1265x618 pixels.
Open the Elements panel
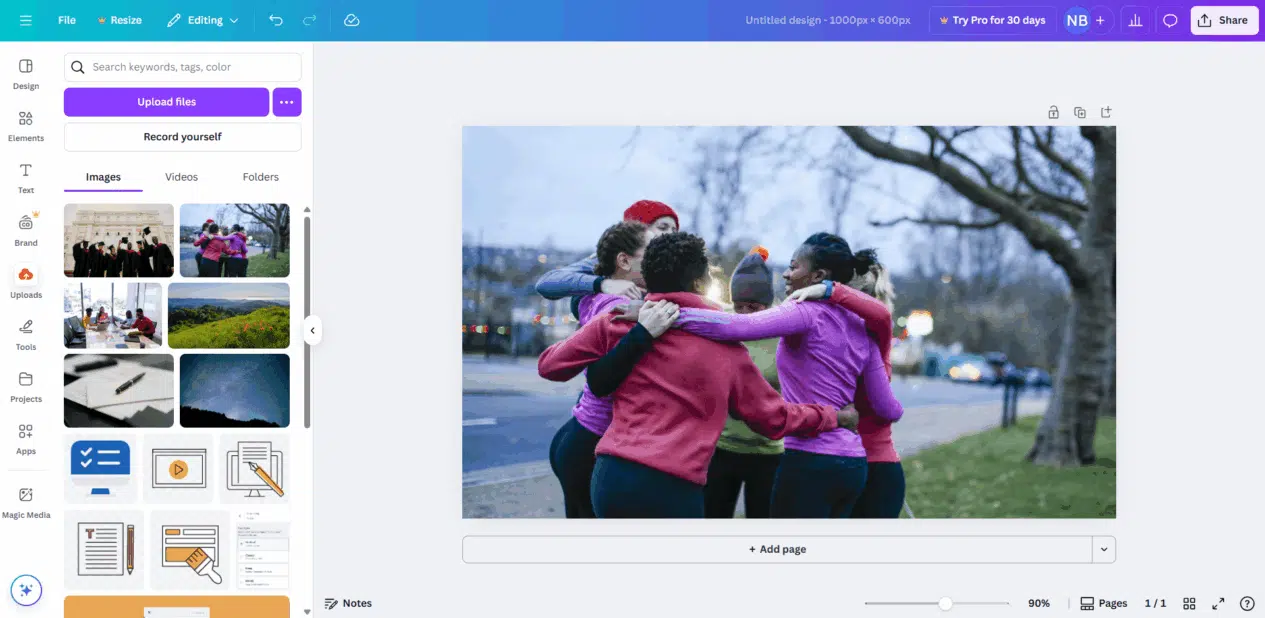(25, 123)
